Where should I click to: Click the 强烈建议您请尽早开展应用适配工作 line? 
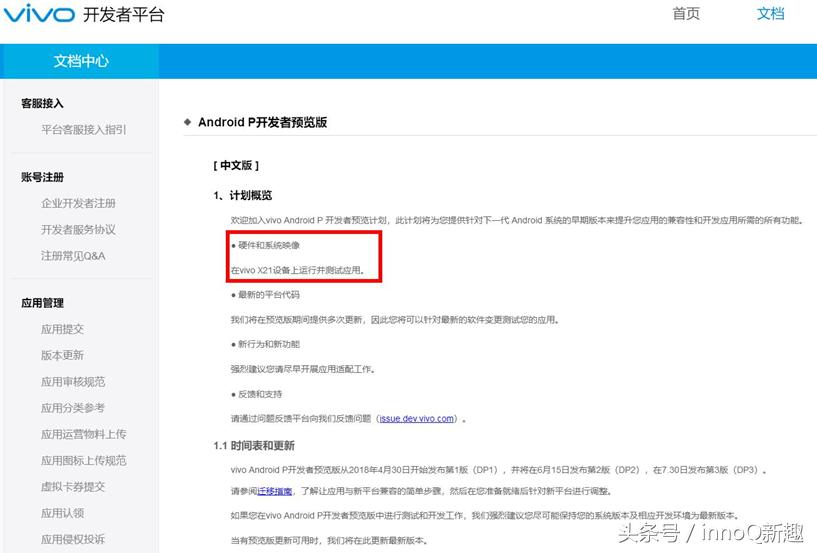[302, 369]
